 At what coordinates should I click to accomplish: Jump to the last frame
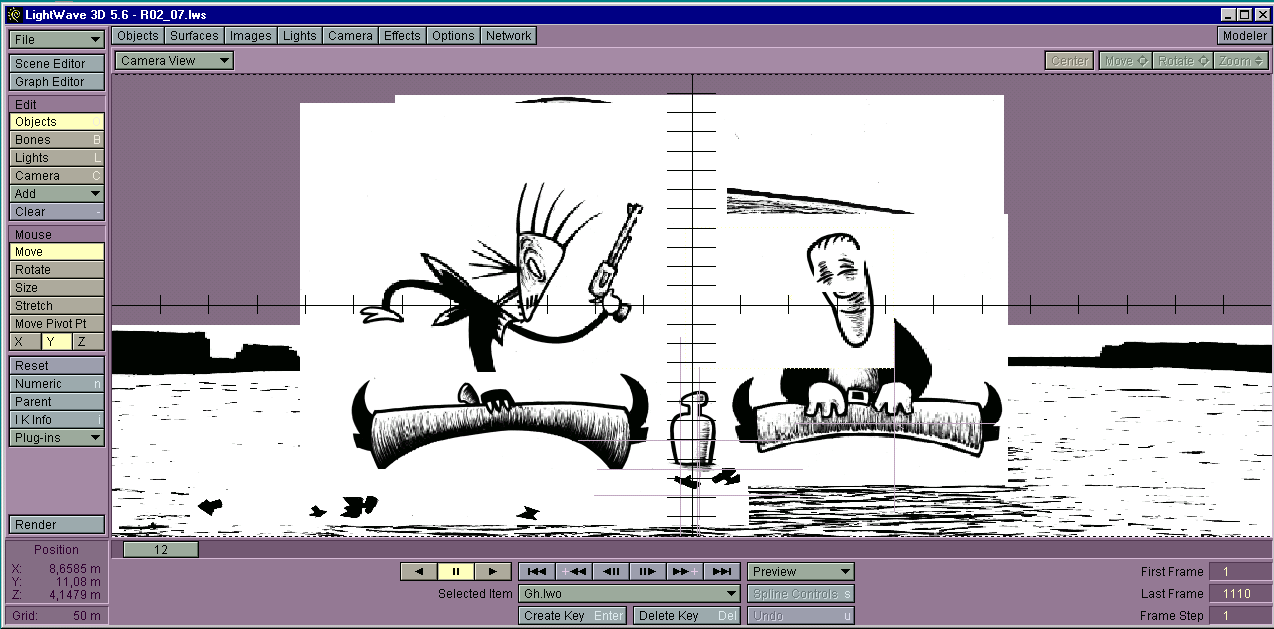(x=721, y=571)
